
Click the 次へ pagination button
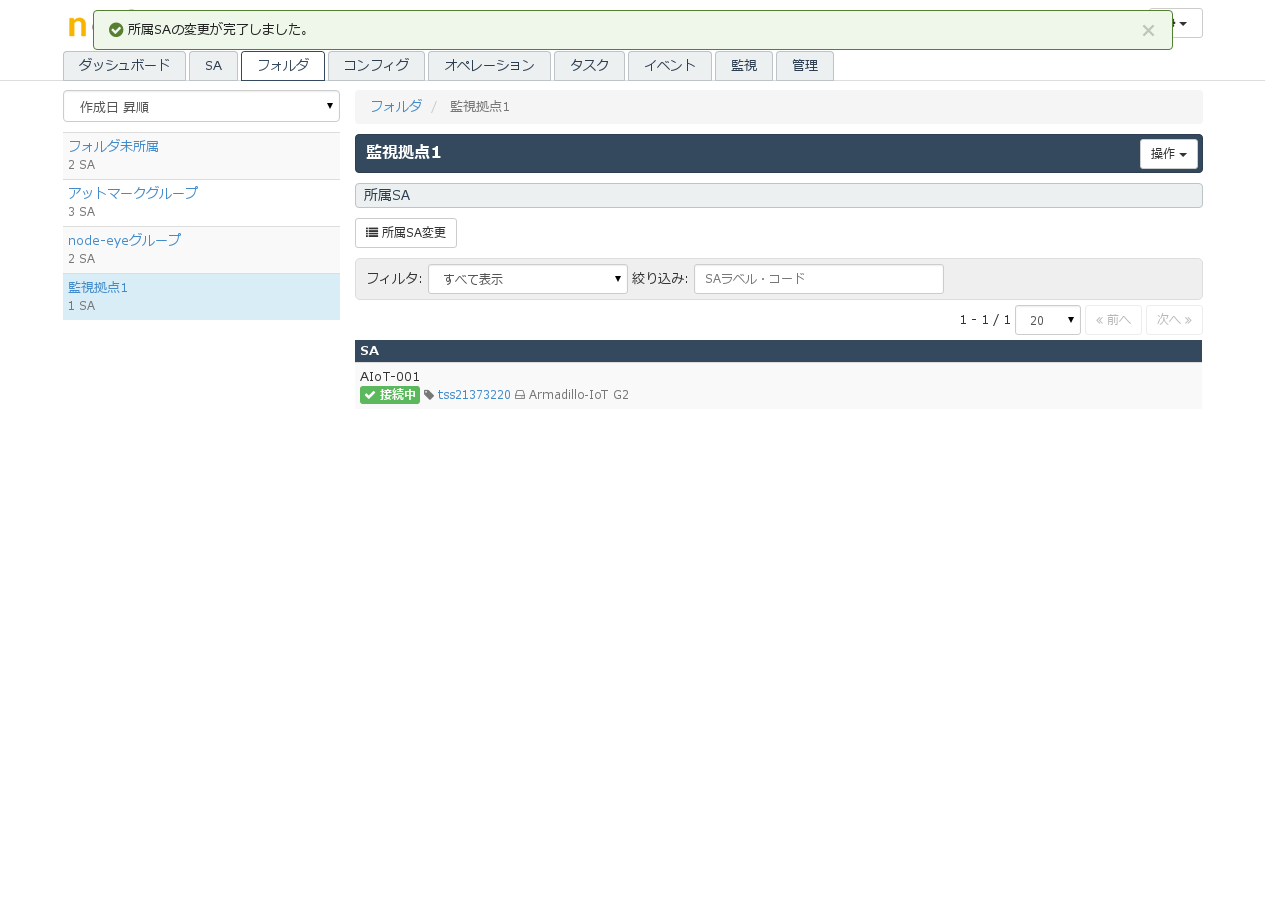(x=1174, y=320)
